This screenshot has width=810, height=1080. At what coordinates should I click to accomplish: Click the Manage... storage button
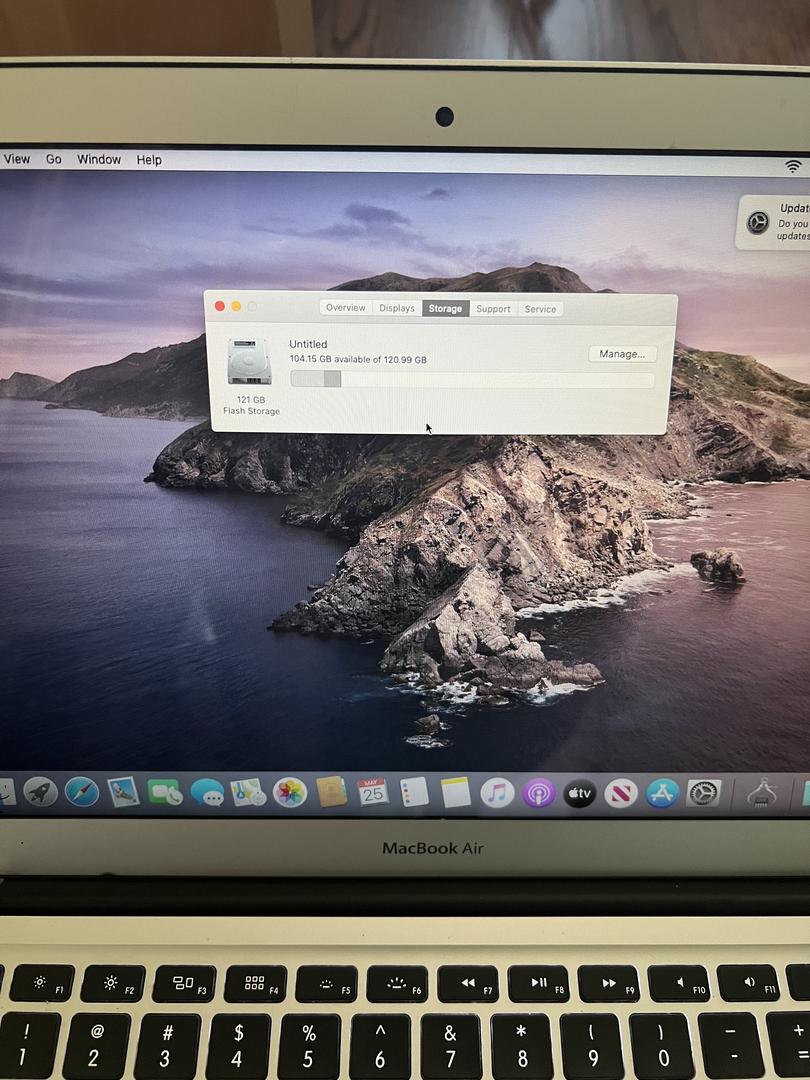point(622,354)
